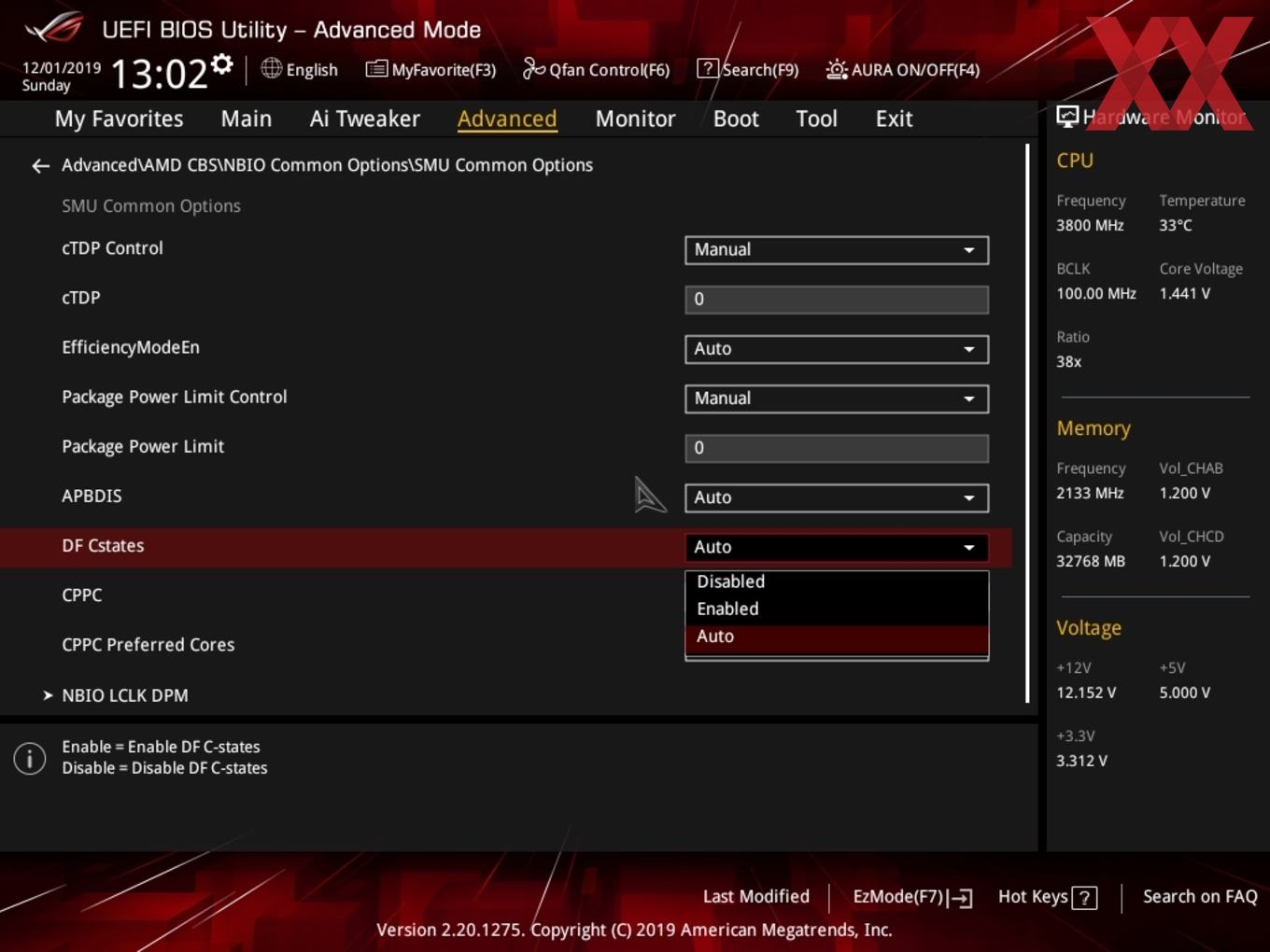
Task: Switch to the Advanced tab
Action: [507, 119]
